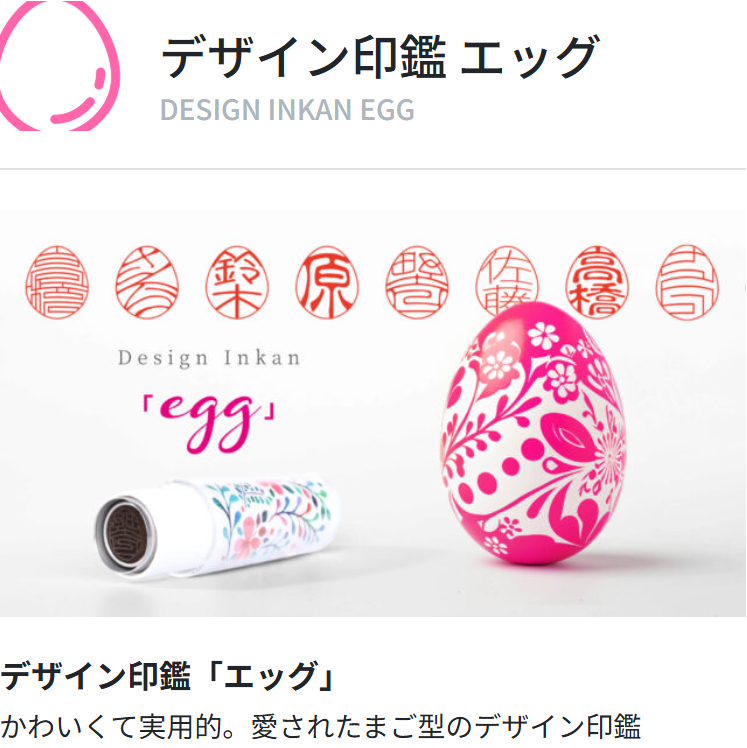
Task: Click the engraved stamp face end
Action: [126, 533]
